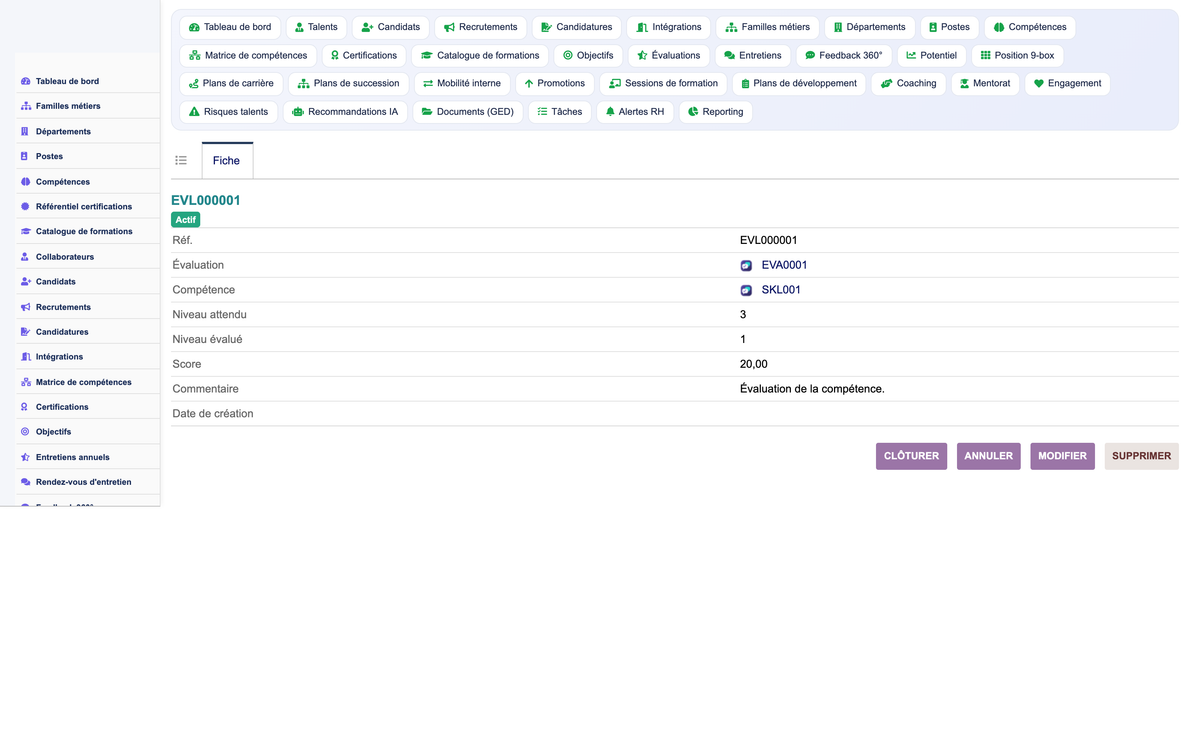This screenshot has width=1200, height=743.
Task: Open Potentiel chip
Action: click(x=931, y=55)
